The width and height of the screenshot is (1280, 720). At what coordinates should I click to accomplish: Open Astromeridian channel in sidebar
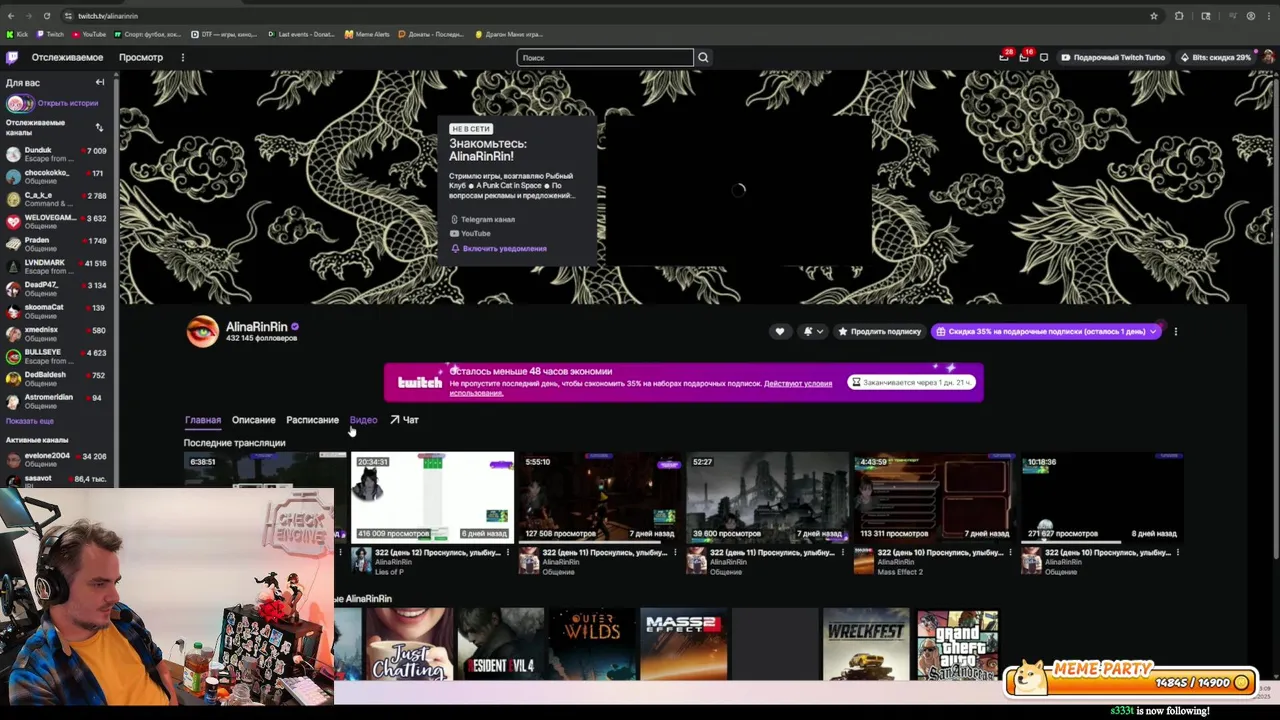[56, 401]
